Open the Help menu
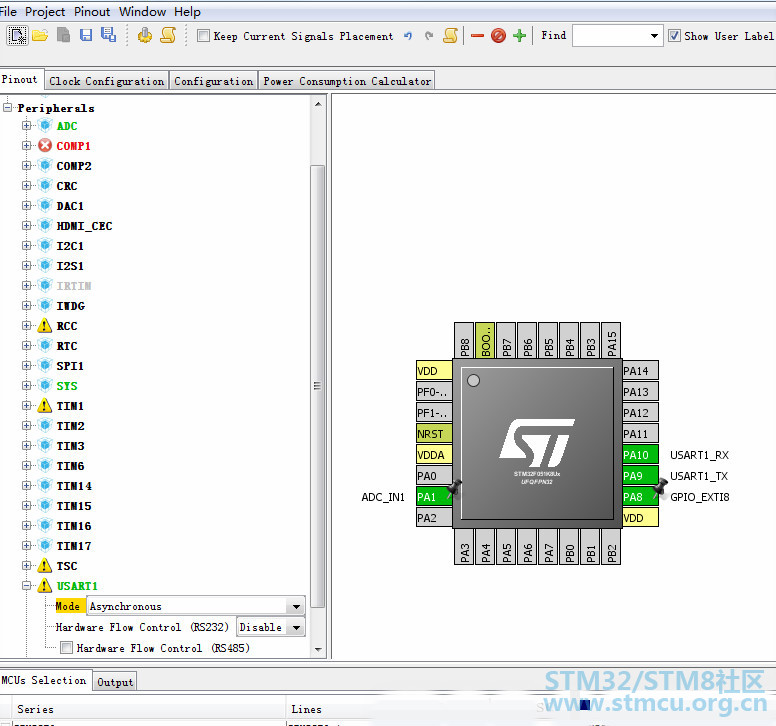The height and width of the screenshot is (726, 776). [x=187, y=11]
